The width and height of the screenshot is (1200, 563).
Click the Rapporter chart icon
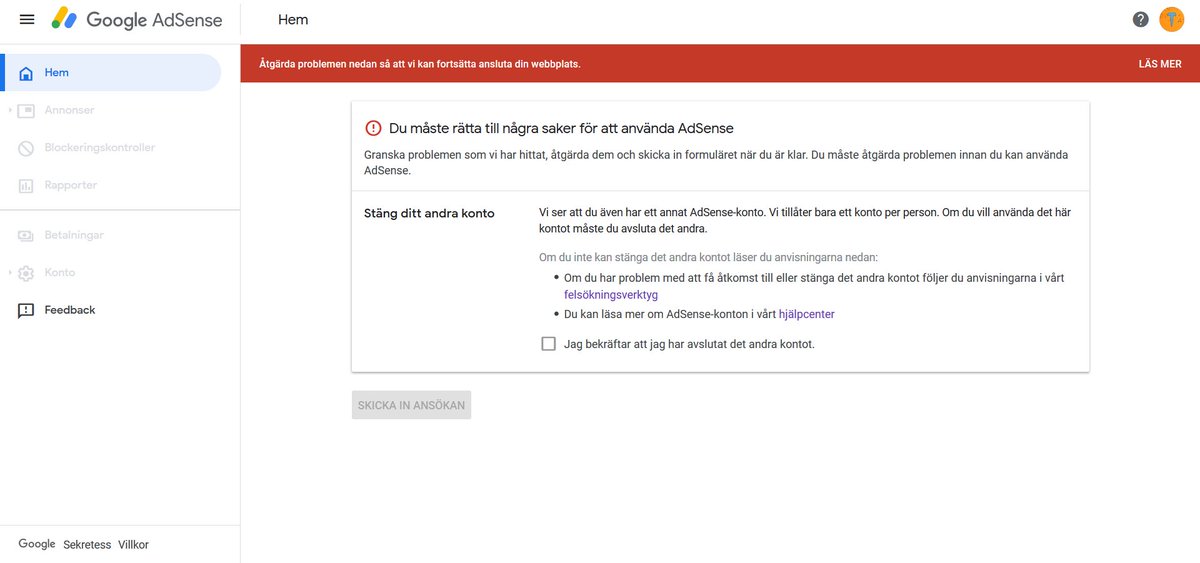tap(26, 185)
